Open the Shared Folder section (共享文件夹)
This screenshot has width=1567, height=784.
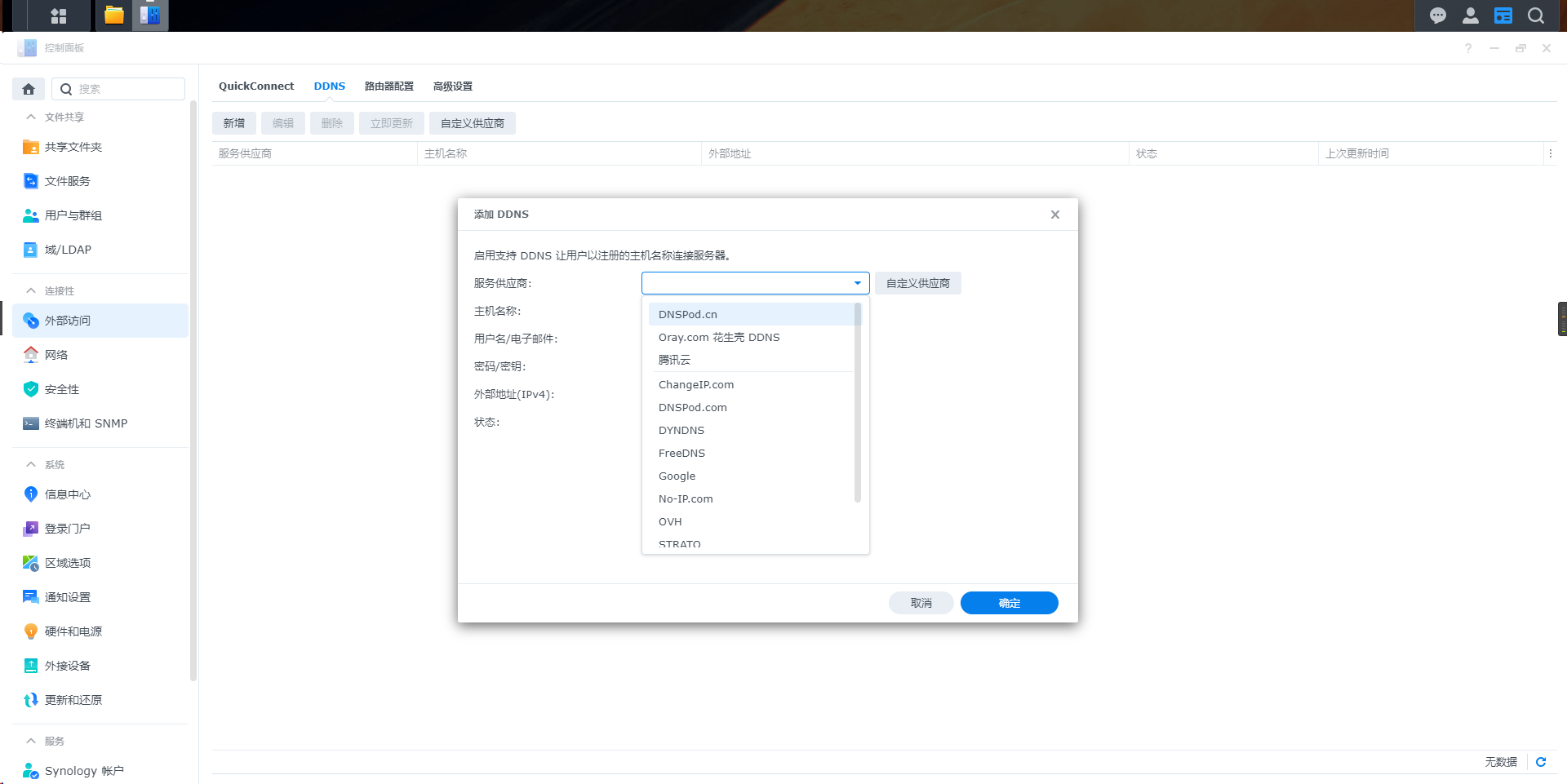coord(73,147)
